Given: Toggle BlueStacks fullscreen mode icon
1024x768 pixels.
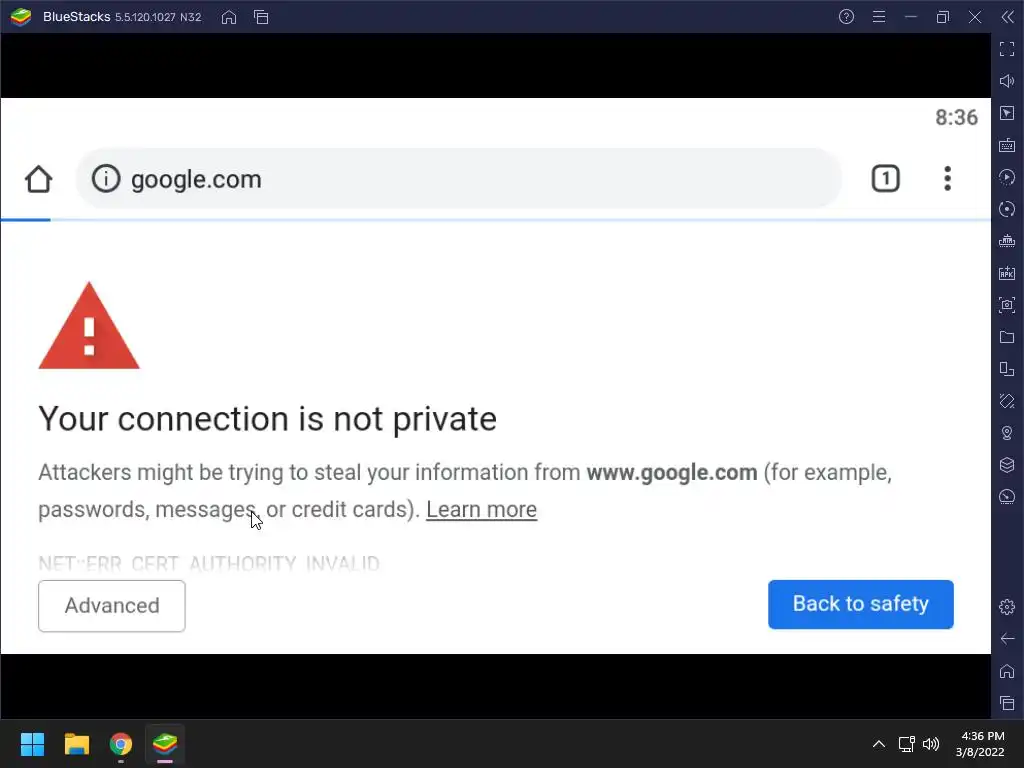Looking at the screenshot, I should click(x=1007, y=49).
